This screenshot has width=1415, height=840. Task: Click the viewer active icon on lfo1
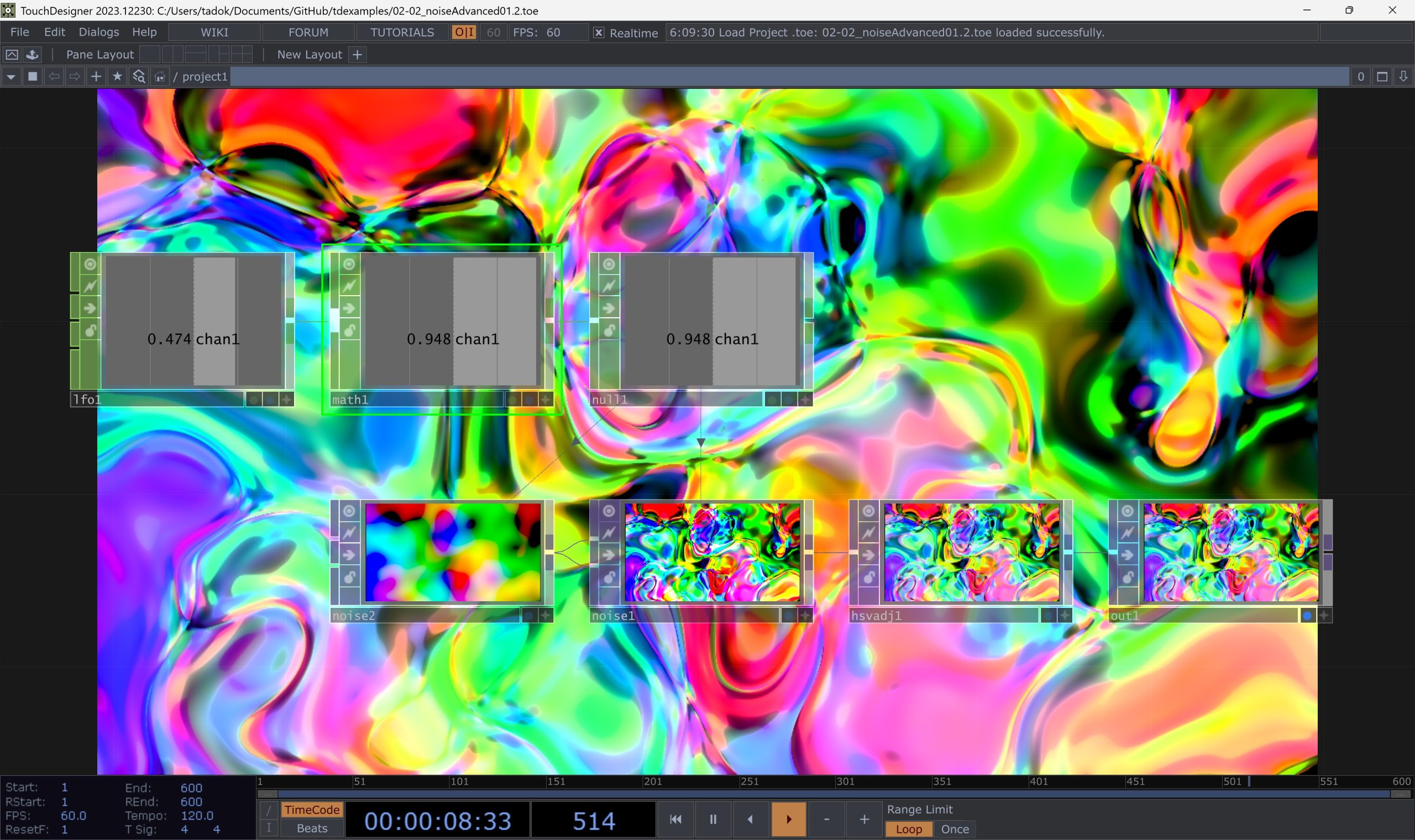(x=90, y=264)
